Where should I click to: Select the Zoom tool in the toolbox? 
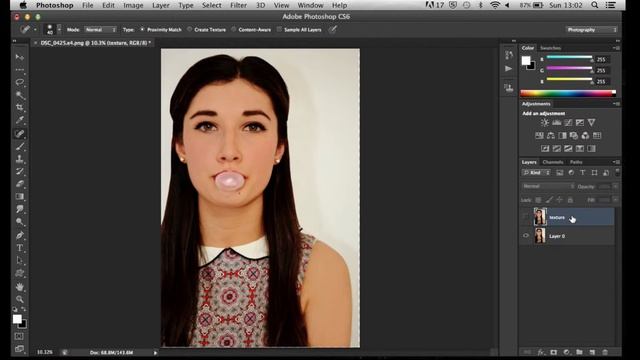(20, 300)
